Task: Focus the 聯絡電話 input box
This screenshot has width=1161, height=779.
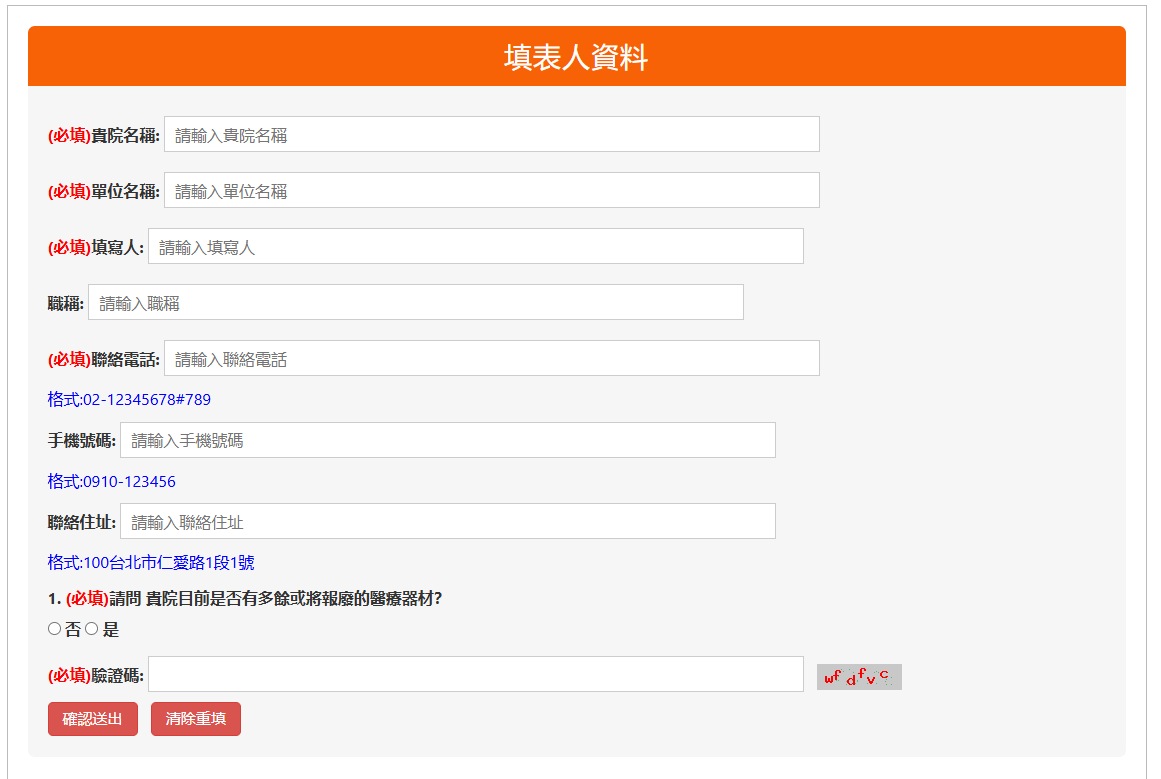Action: click(491, 359)
